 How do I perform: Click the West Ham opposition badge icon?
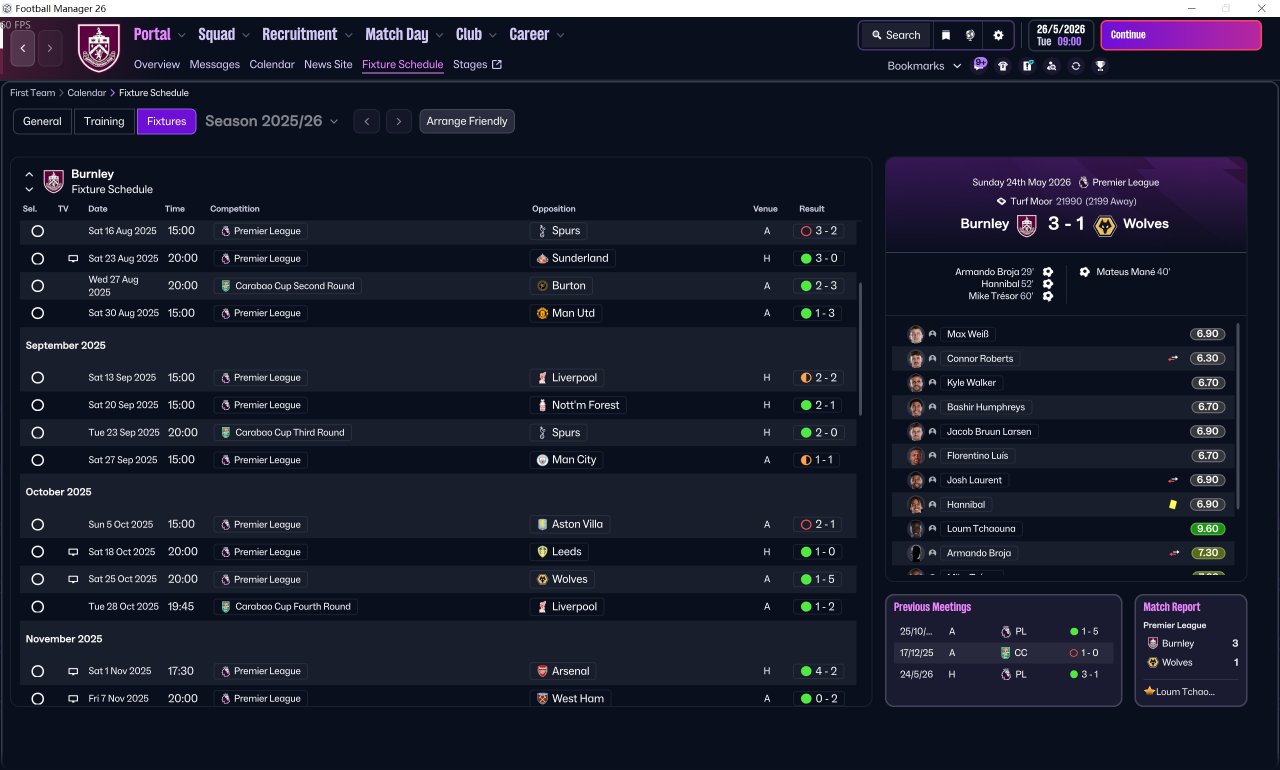coord(542,699)
